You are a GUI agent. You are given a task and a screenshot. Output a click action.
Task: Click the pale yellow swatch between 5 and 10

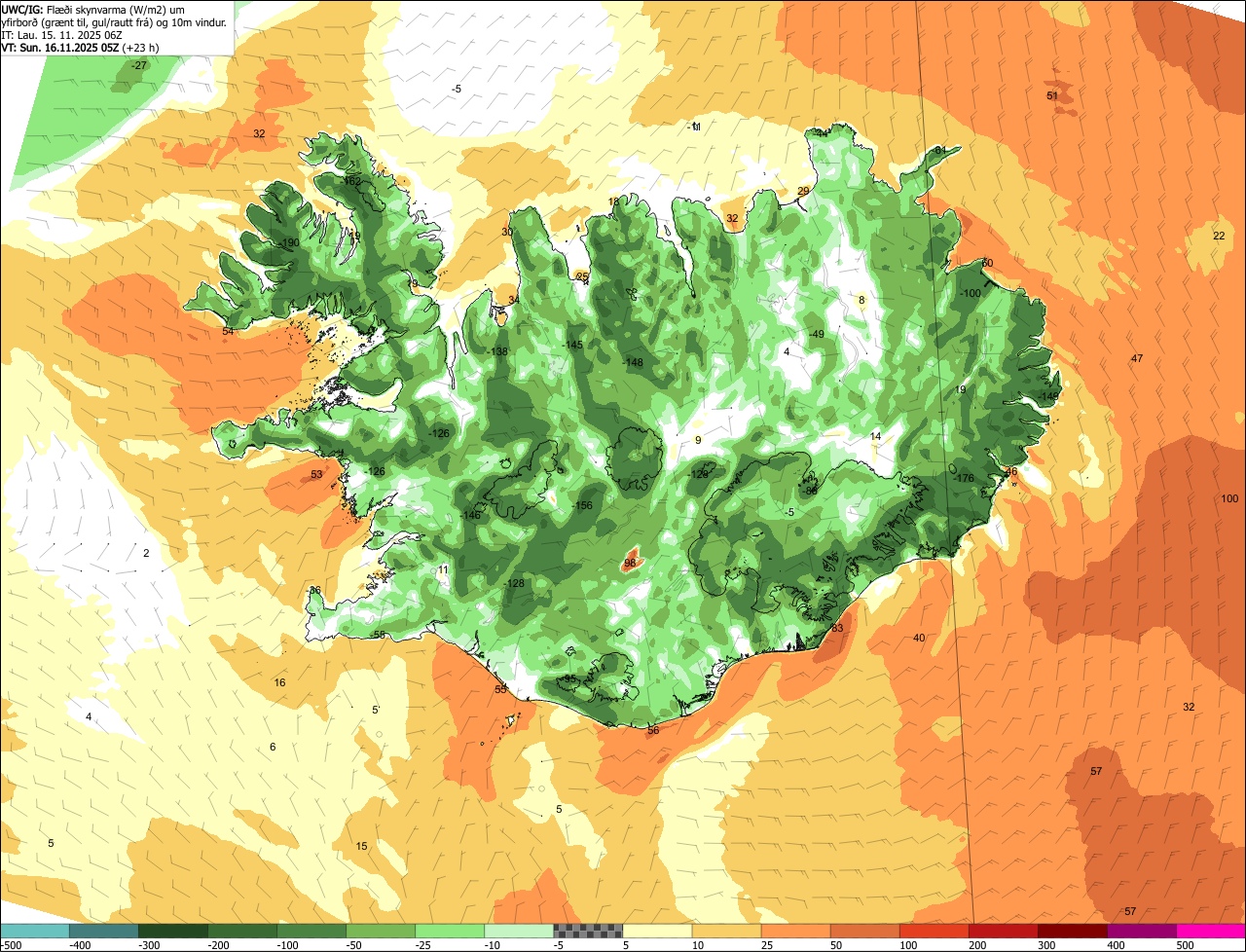click(657, 931)
